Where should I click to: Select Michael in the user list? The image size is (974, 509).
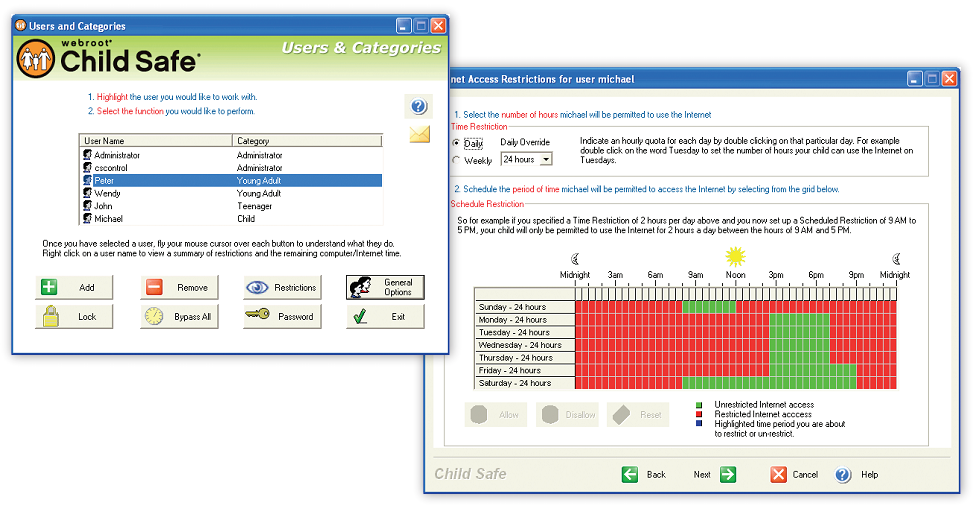(231, 219)
